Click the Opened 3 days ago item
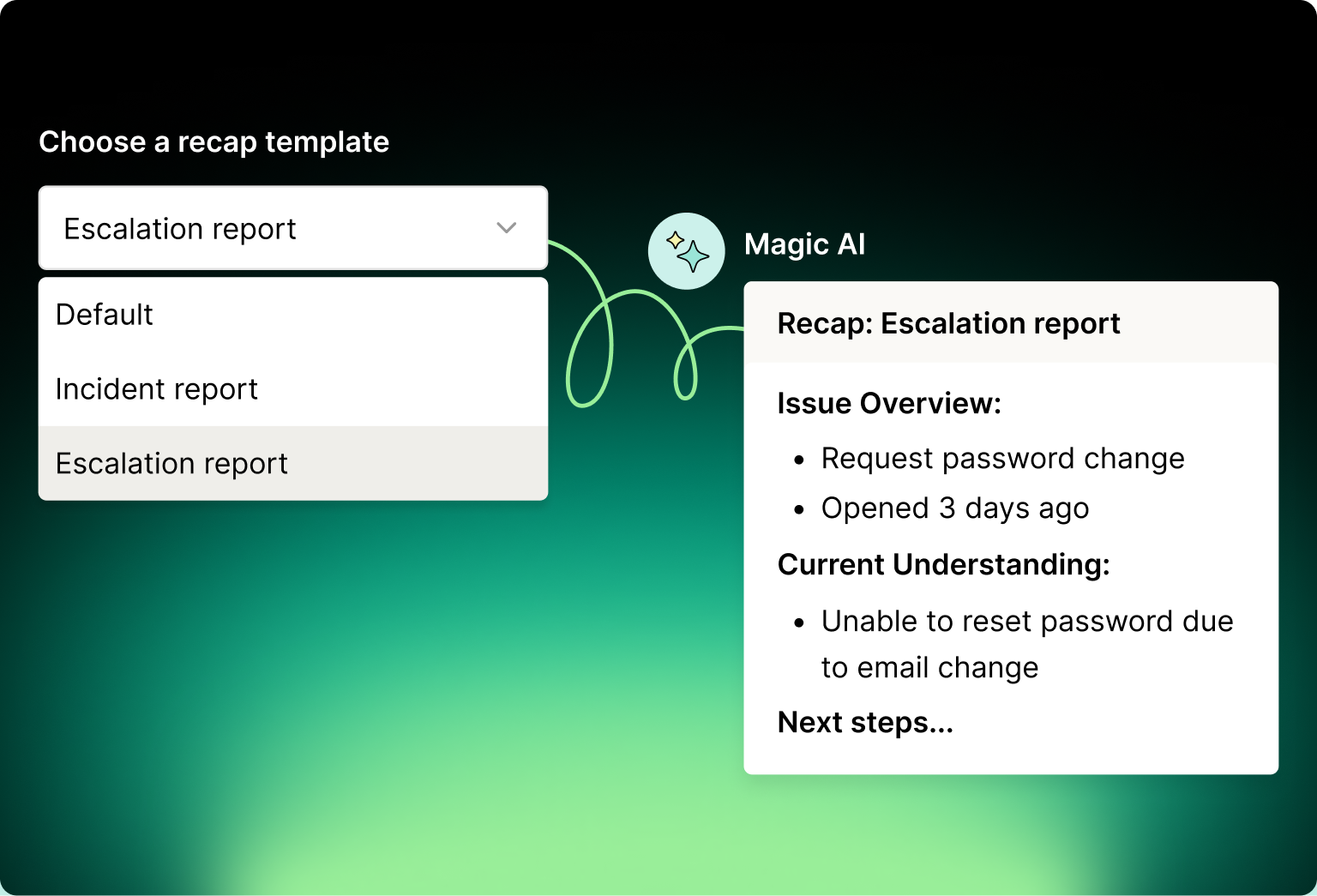 [954, 508]
